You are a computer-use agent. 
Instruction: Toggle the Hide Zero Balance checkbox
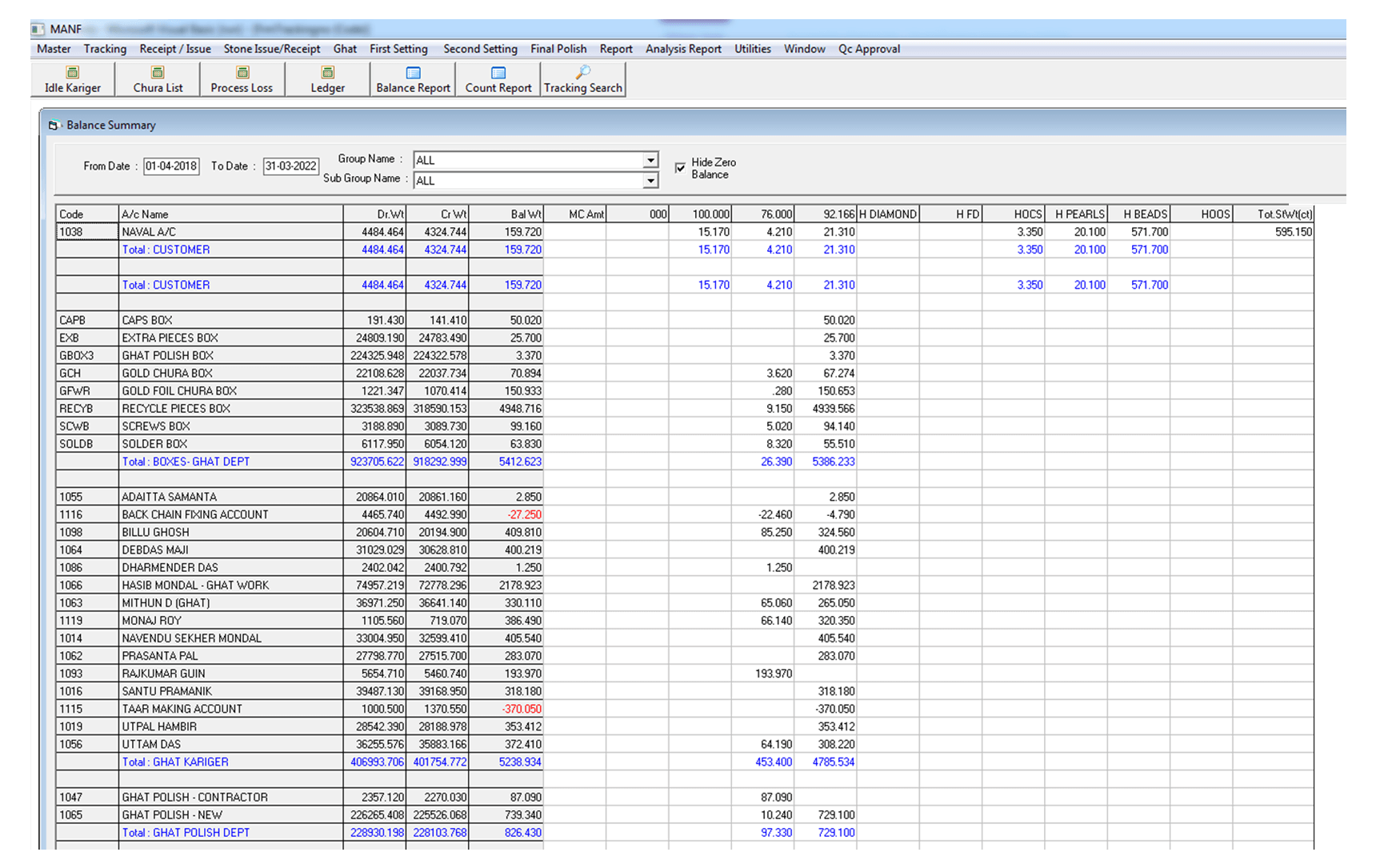click(680, 168)
